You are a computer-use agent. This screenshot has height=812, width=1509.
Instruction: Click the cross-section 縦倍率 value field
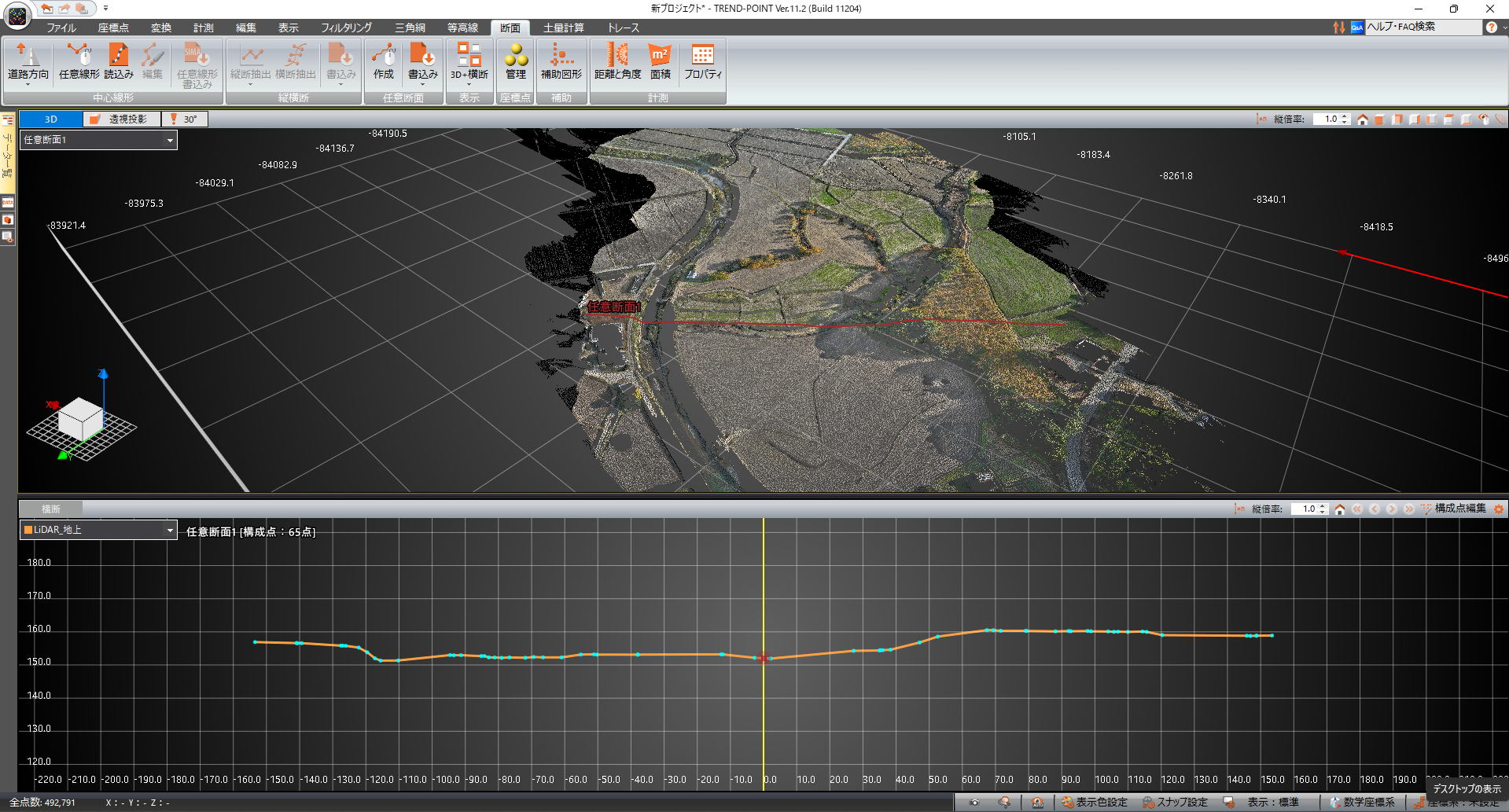pyautogui.click(x=1305, y=509)
